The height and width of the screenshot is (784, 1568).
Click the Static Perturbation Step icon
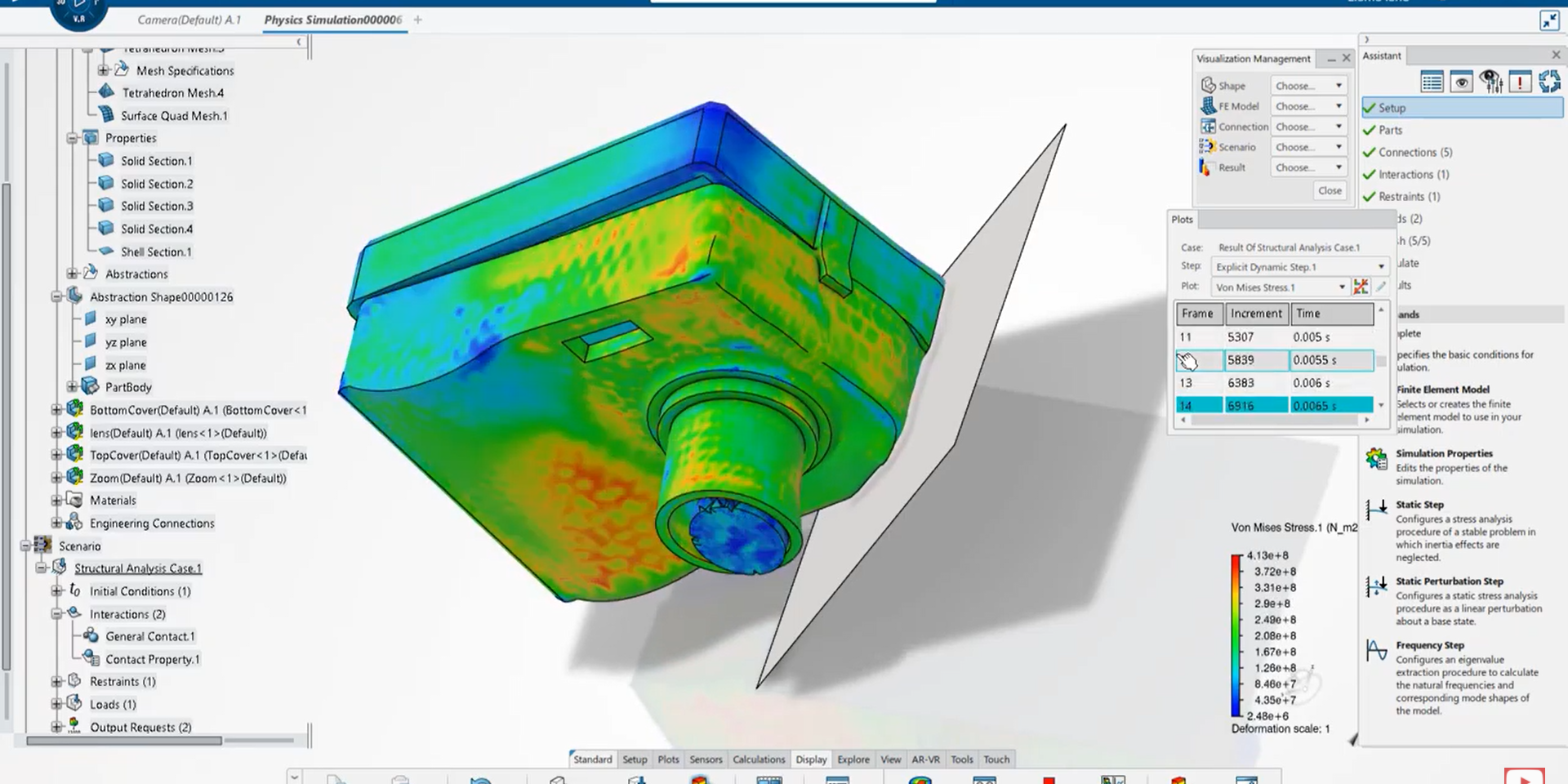pos(1376,586)
